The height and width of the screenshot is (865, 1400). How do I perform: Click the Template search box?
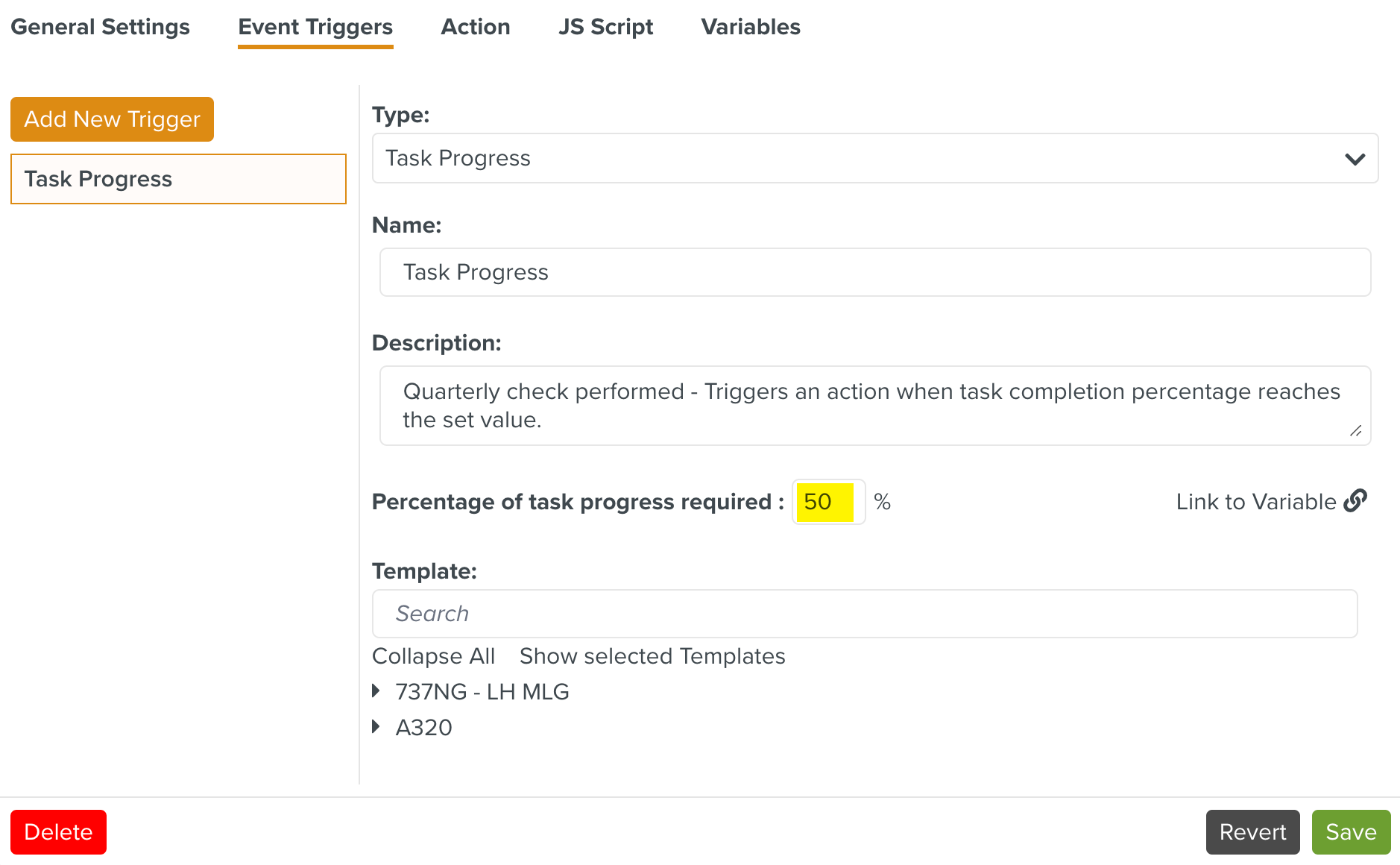864,614
